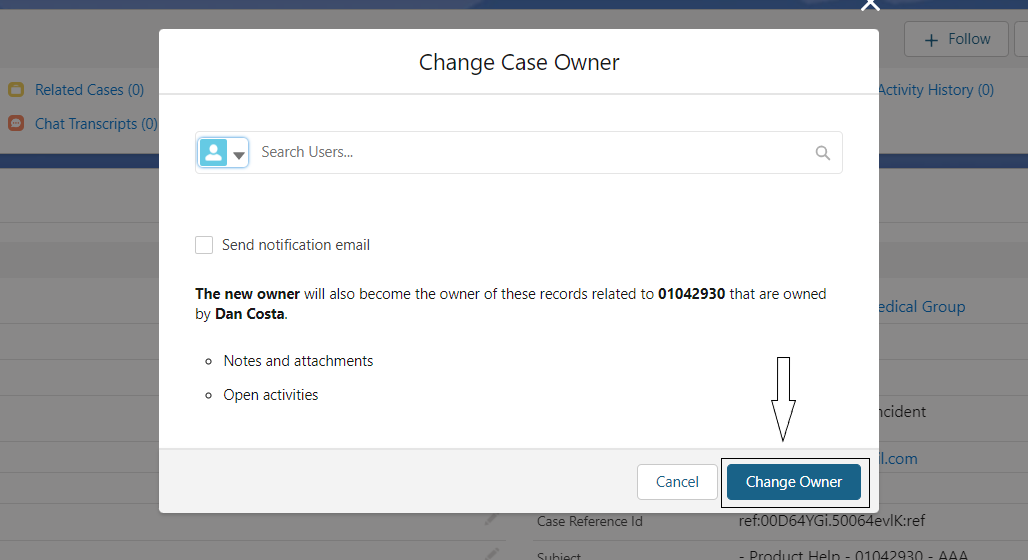
Task: Click the plus icon on the Follow button
Action: pos(931,40)
